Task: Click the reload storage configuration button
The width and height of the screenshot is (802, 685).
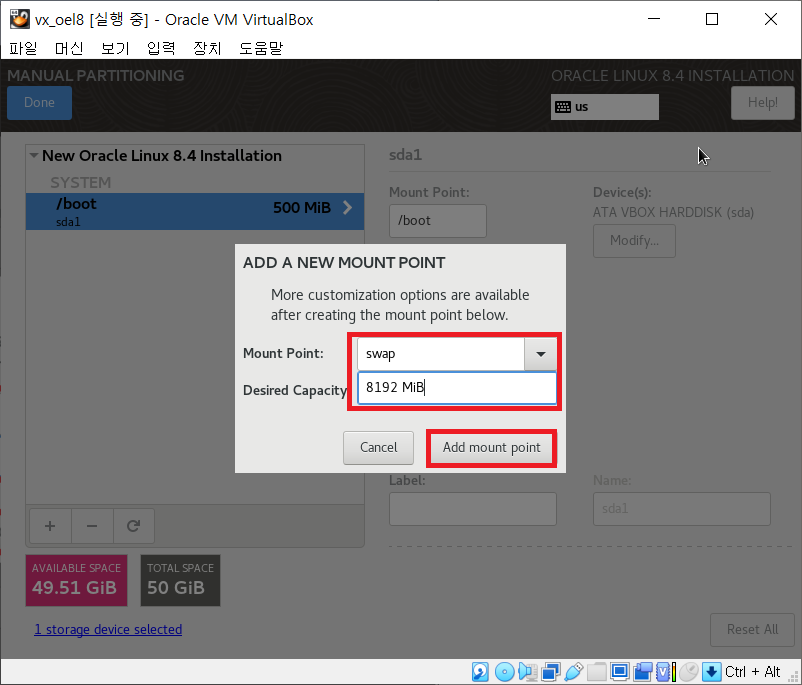Action: 133,526
